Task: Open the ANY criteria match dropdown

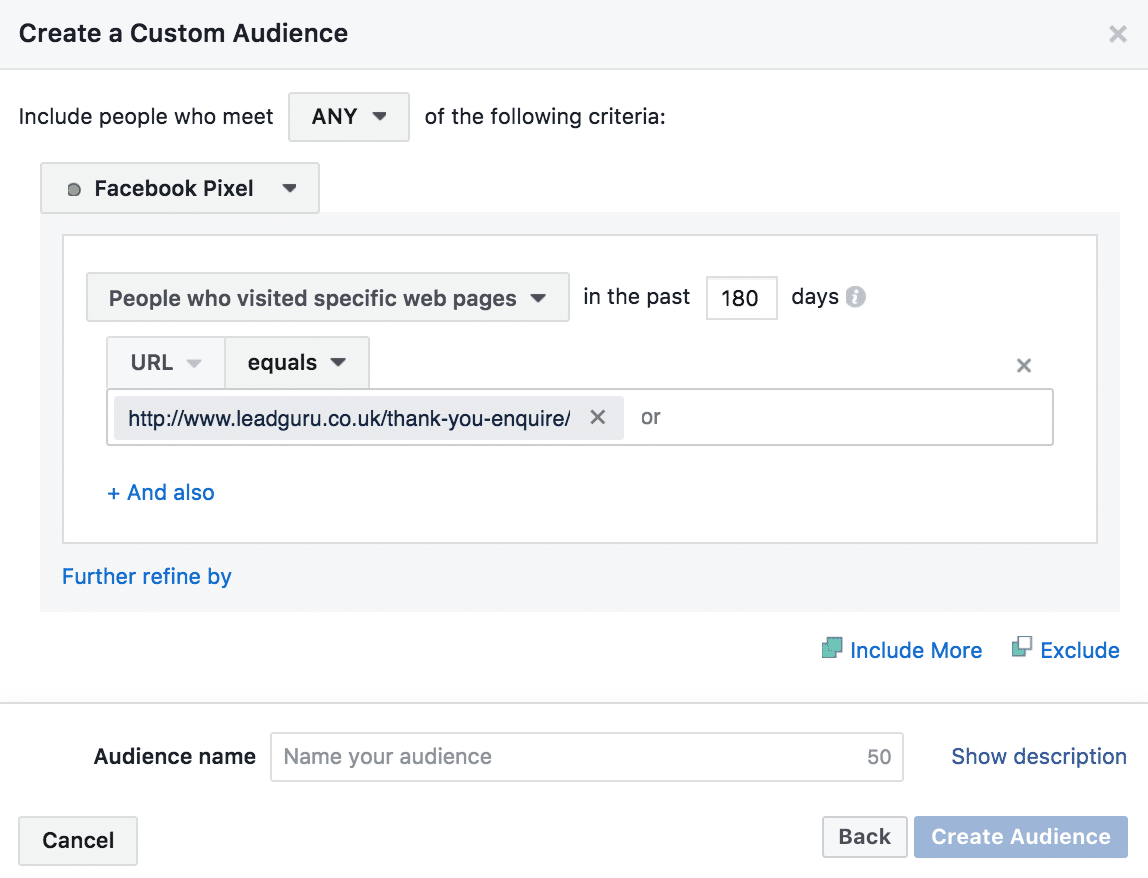Action: (348, 116)
